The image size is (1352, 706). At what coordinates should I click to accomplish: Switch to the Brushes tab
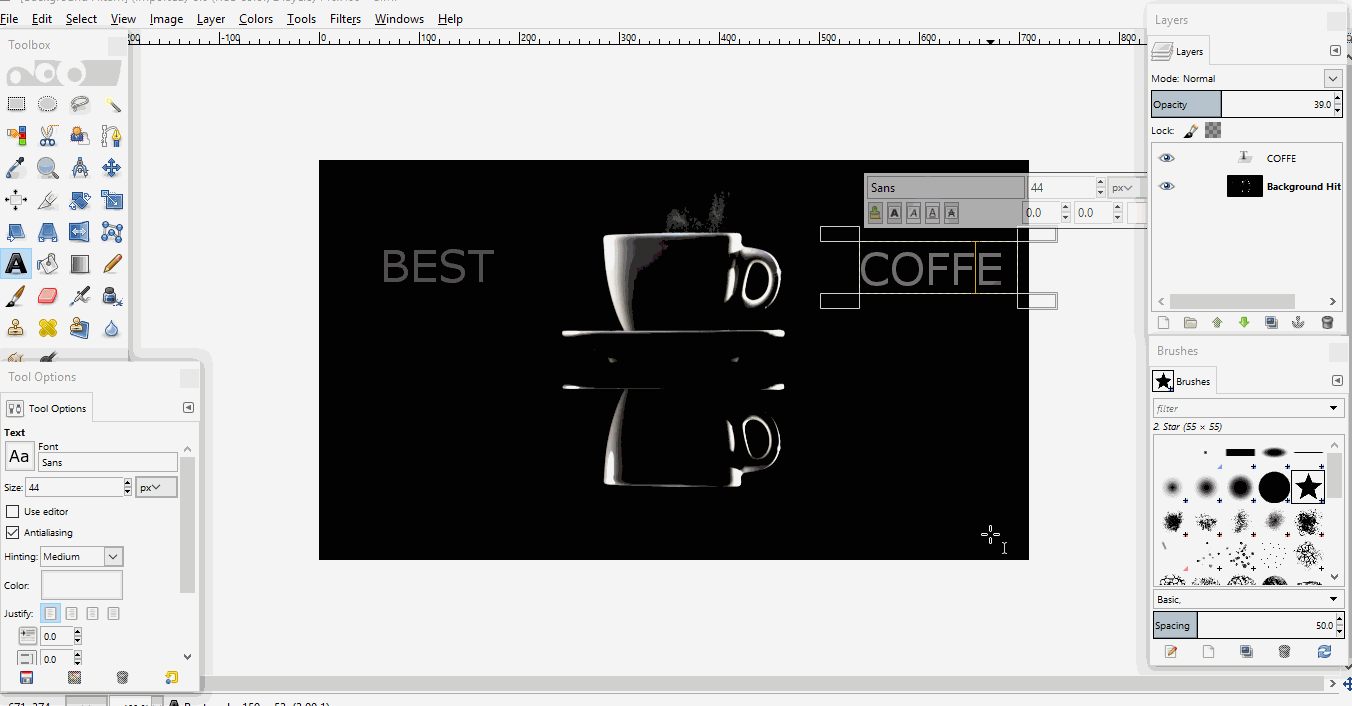pyautogui.click(x=1183, y=381)
